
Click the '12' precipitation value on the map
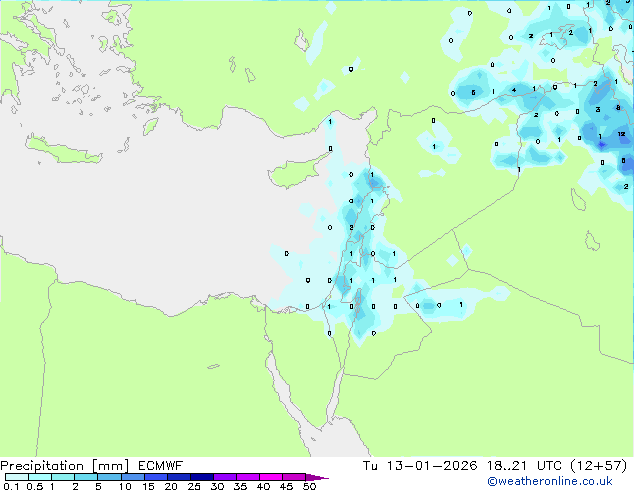[621, 134]
